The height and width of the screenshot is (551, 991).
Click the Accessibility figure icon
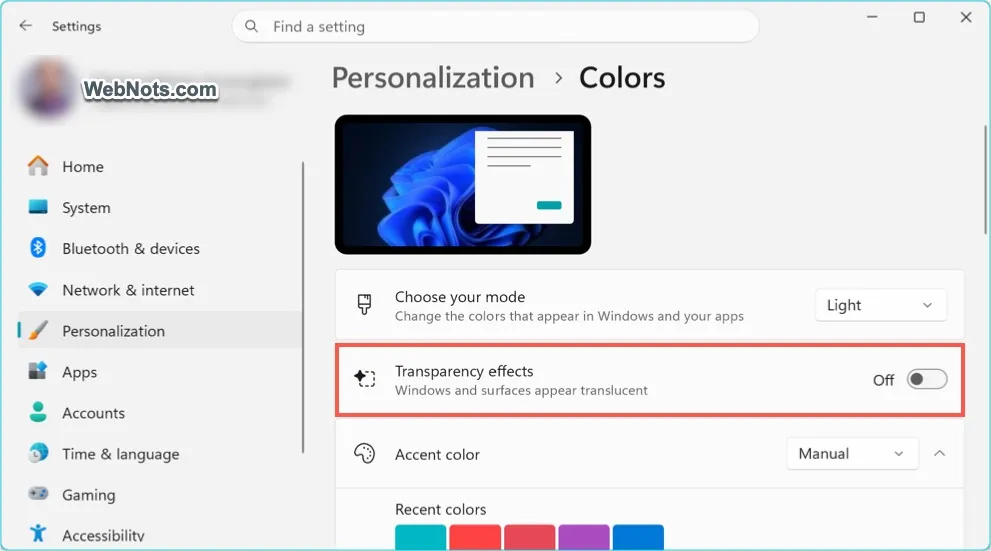tap(38, 534)
